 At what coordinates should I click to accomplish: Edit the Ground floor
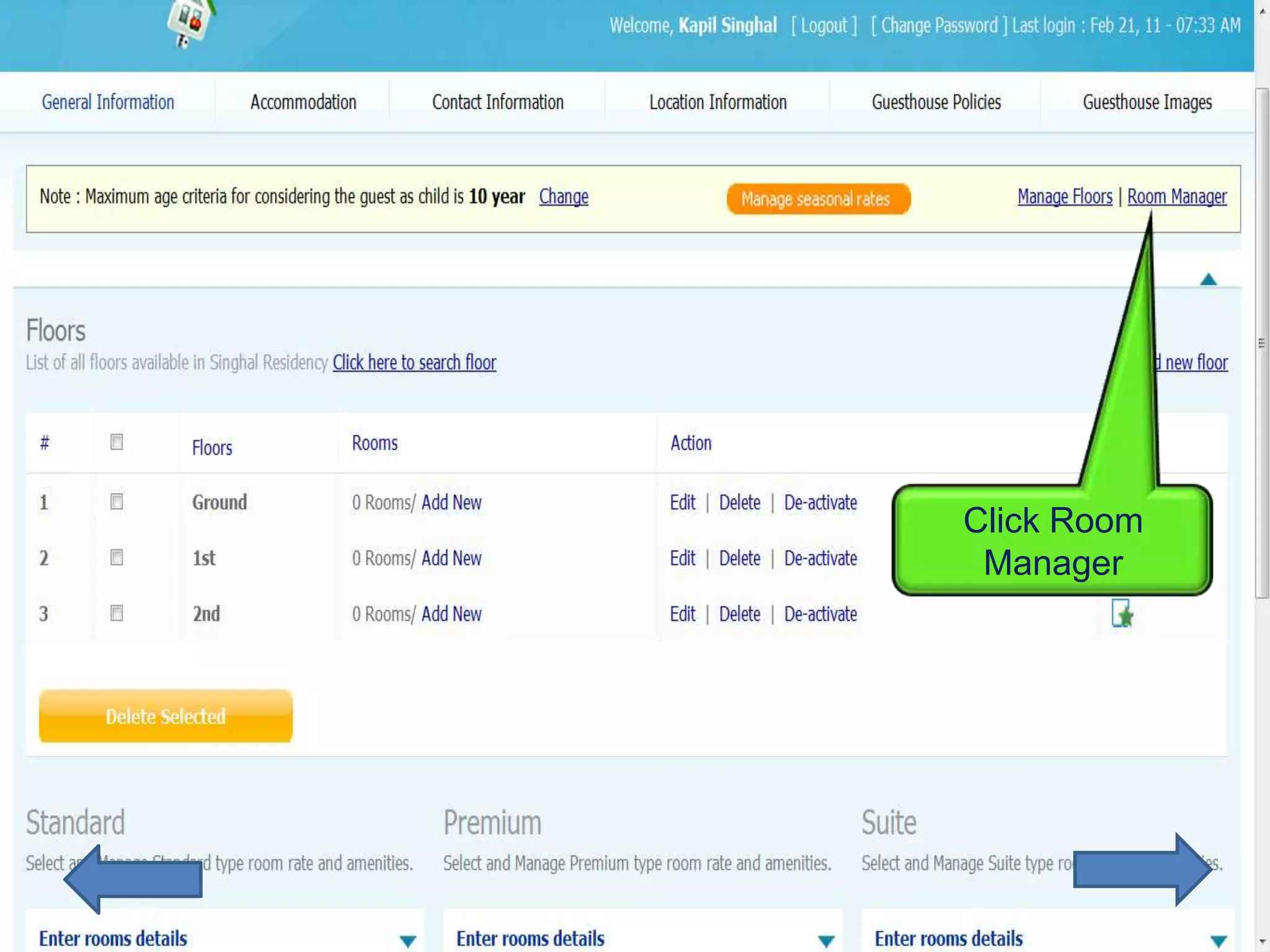(683, 502)
